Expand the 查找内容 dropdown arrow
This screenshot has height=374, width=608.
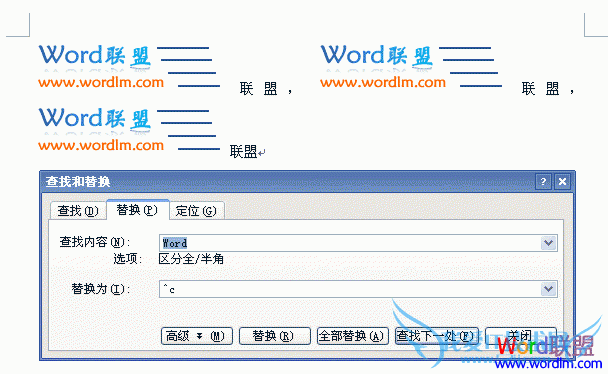[548, 243]
